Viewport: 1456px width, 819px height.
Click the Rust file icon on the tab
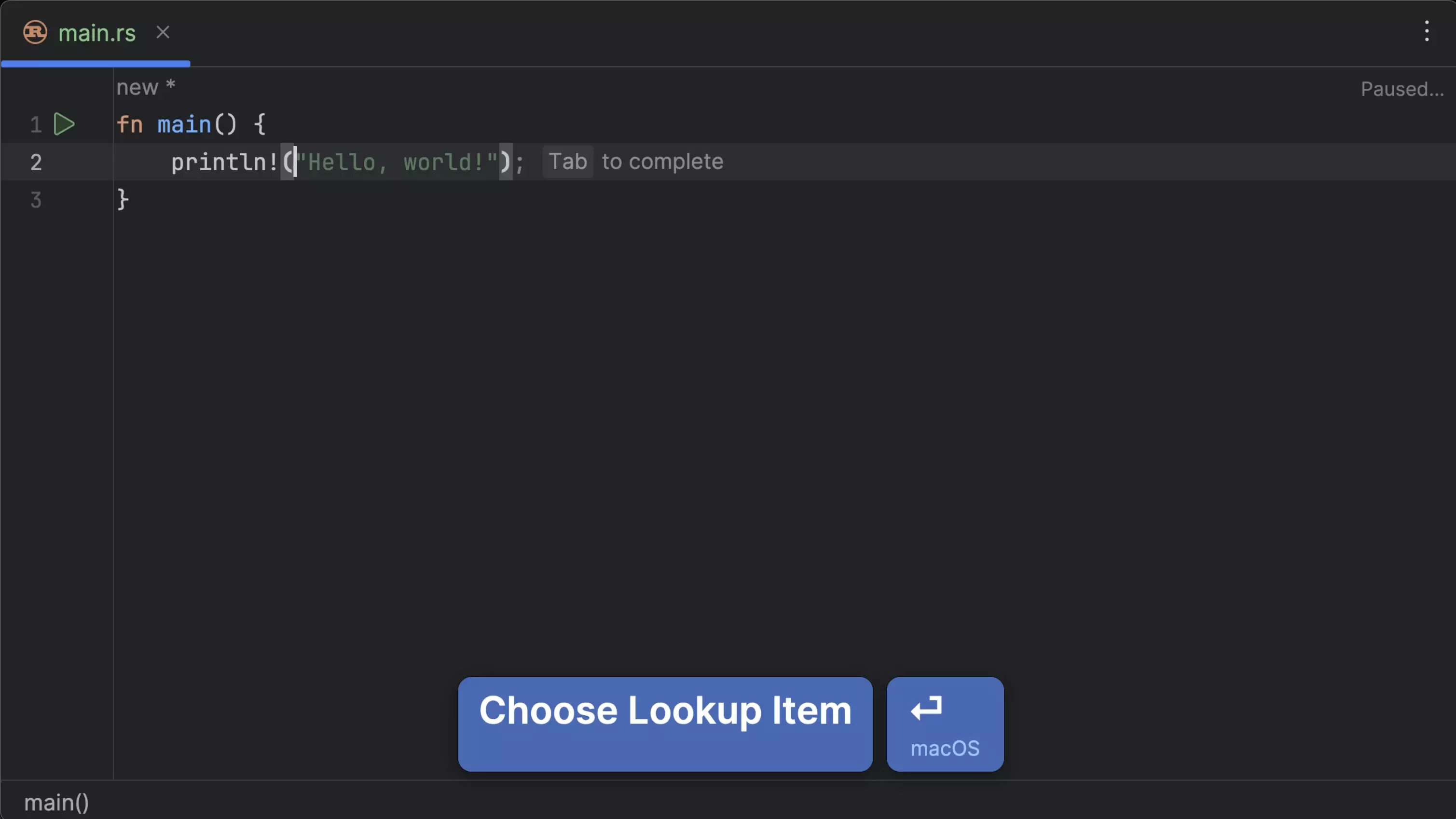35,33
